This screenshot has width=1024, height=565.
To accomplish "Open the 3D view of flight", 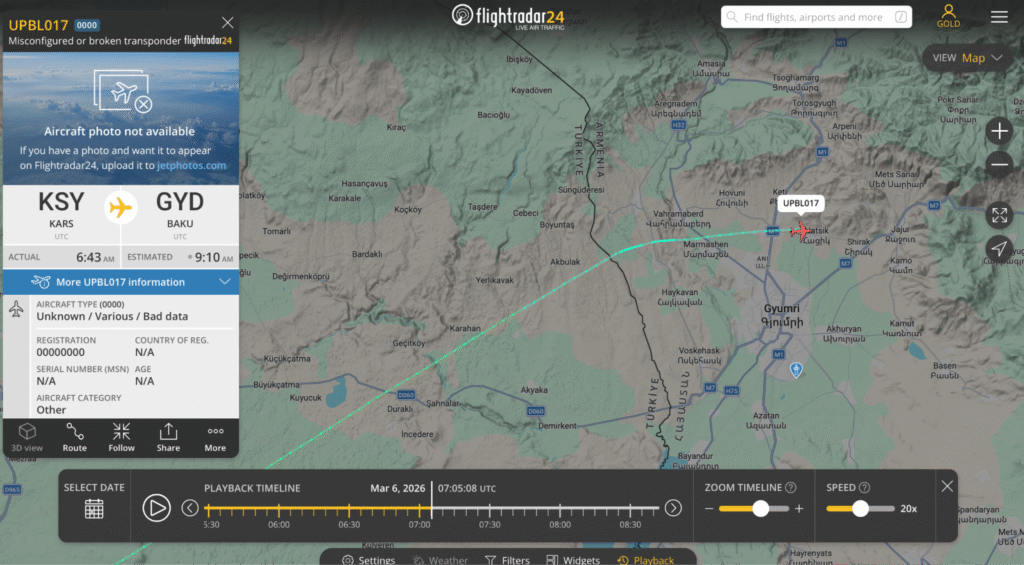I will click(x=27, y=438).
